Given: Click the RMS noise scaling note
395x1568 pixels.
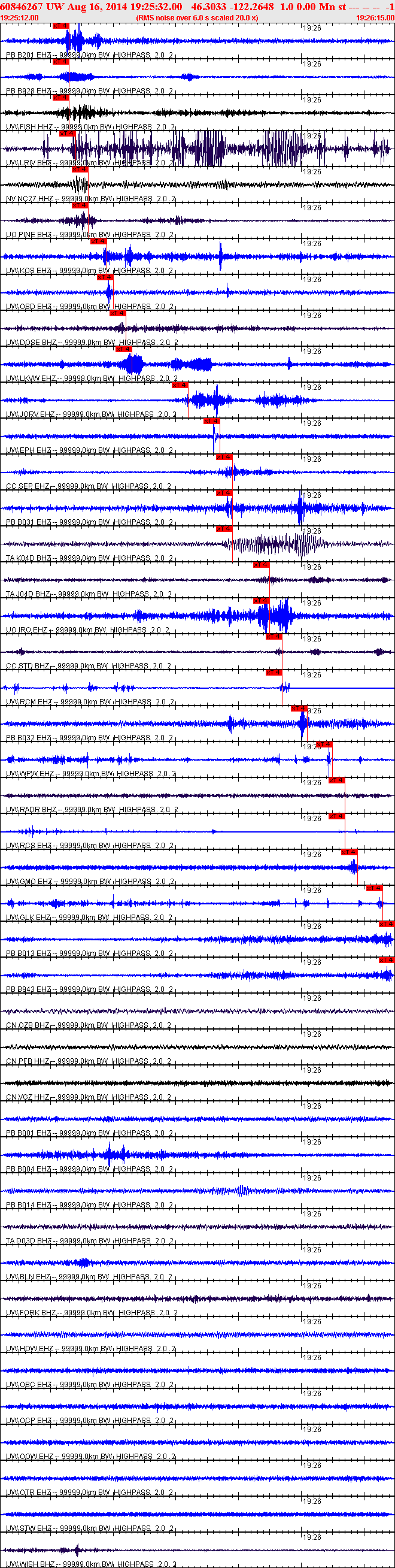Looking at the screenshot, I should 197,17.
